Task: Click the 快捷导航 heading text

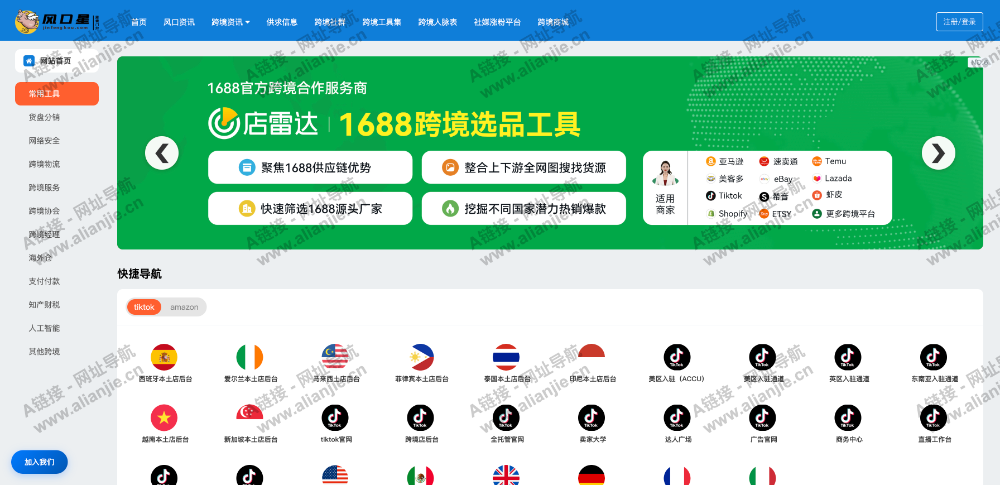Action: coord(140,274)
